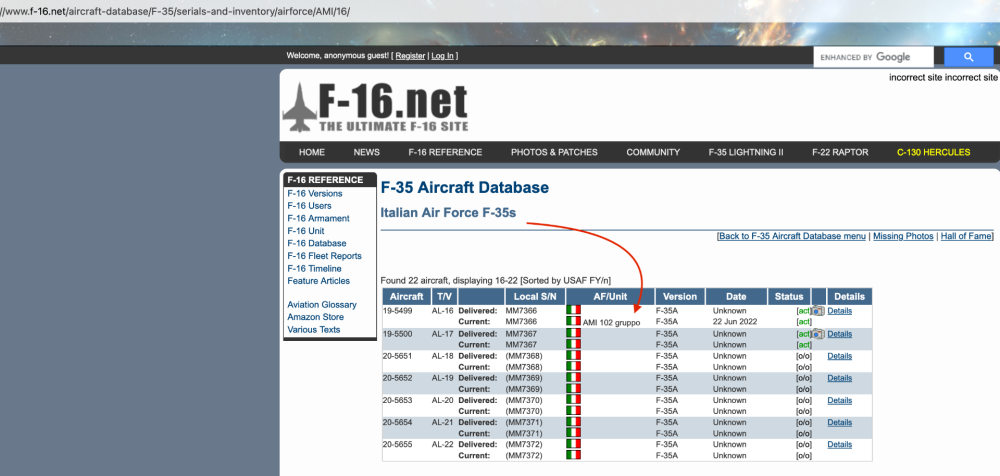
Task: Click the Log In link
Action: click(443, 56)
